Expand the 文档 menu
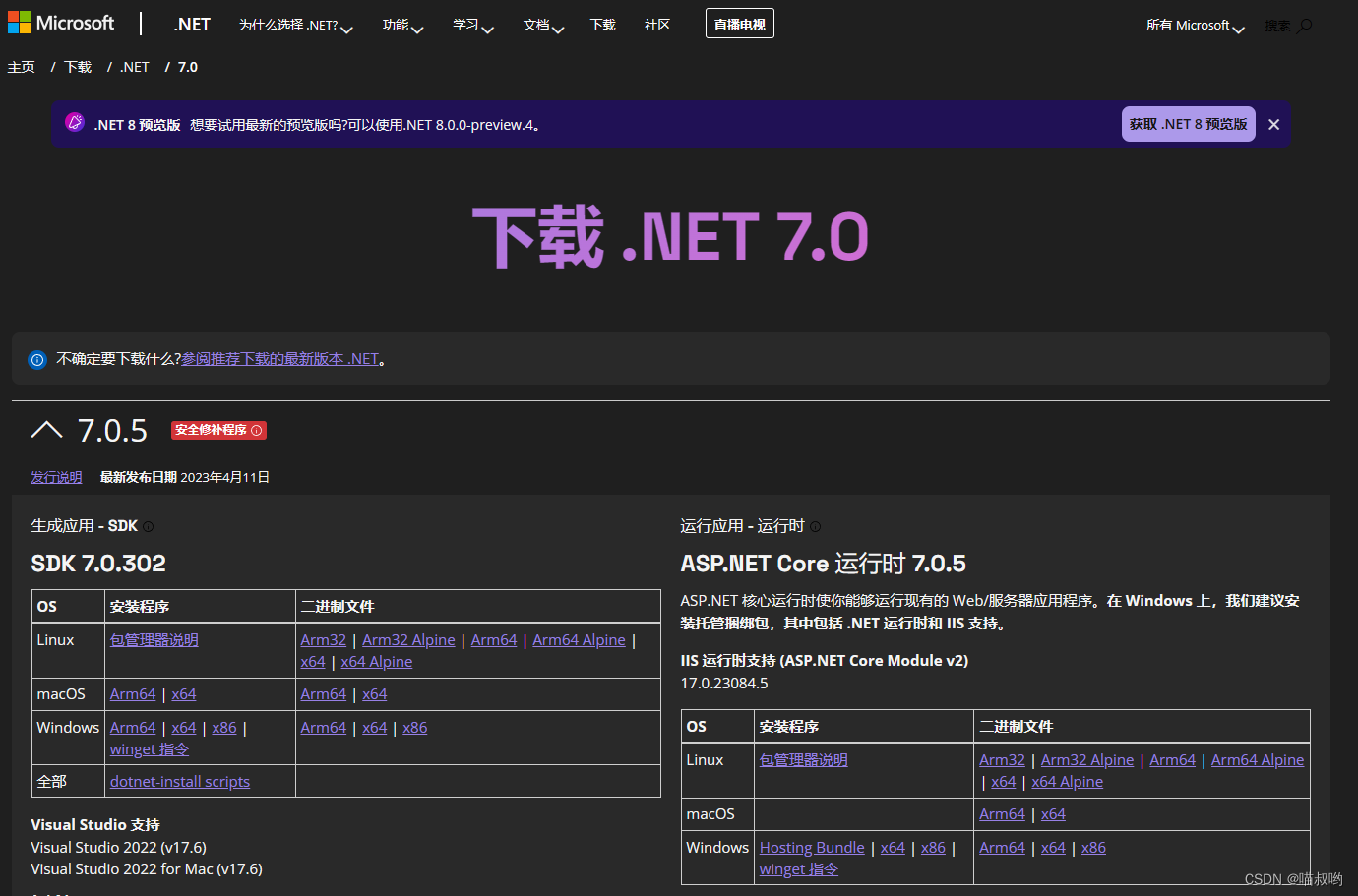The height and width of the screenshot is (896, 1358). tap(543, 25)
